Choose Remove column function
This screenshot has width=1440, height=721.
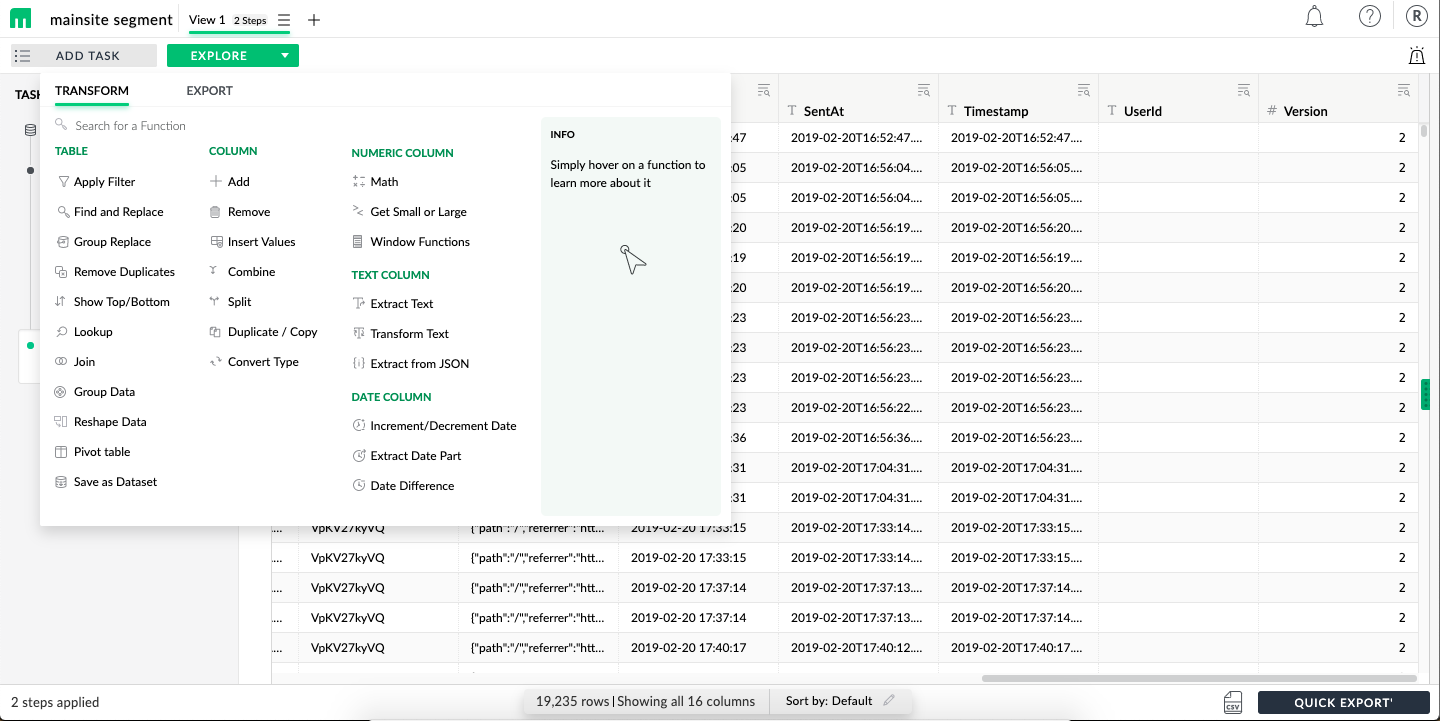pos(240,212)
